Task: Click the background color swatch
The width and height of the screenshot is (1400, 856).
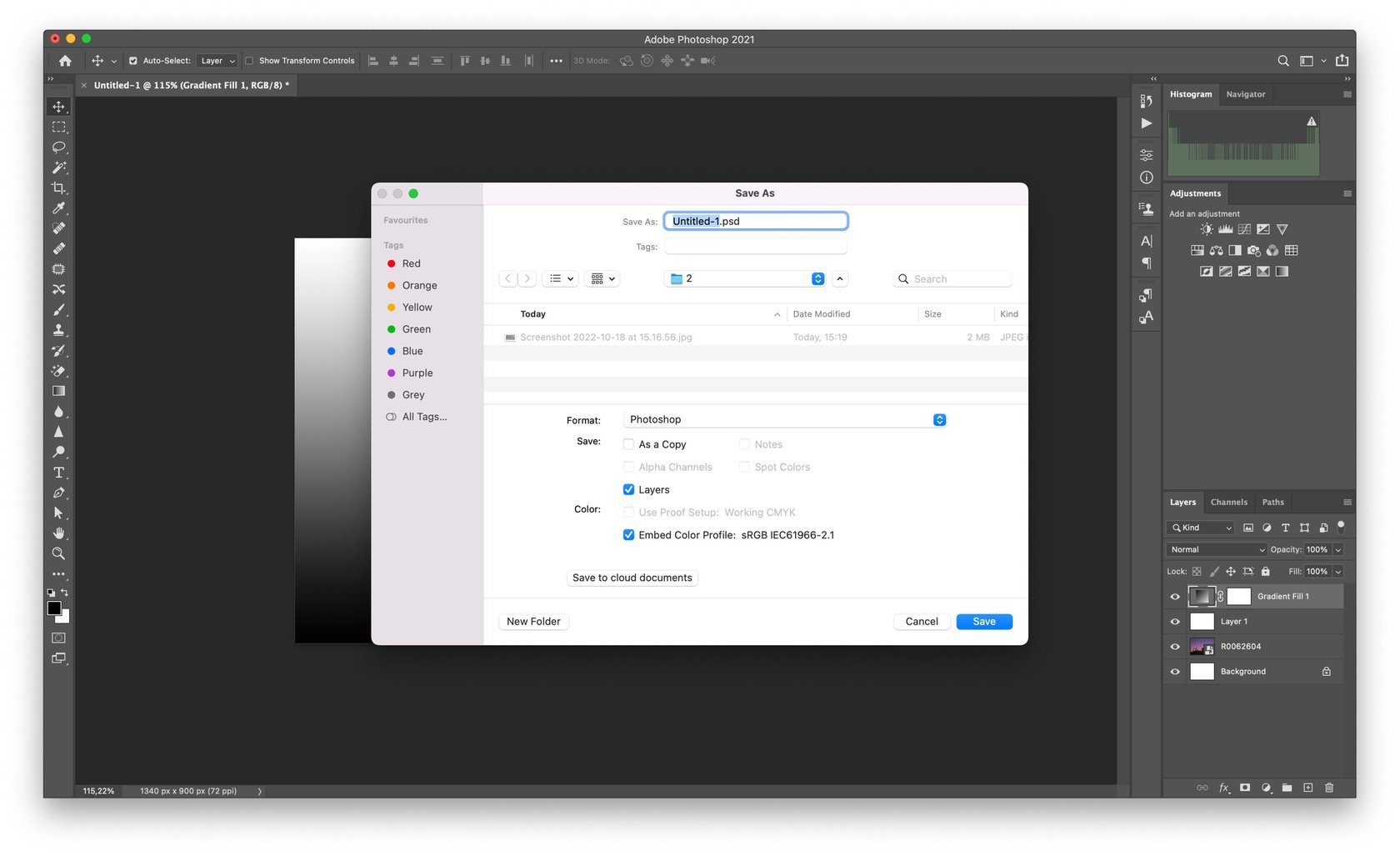Action: [x=65, y=618]
